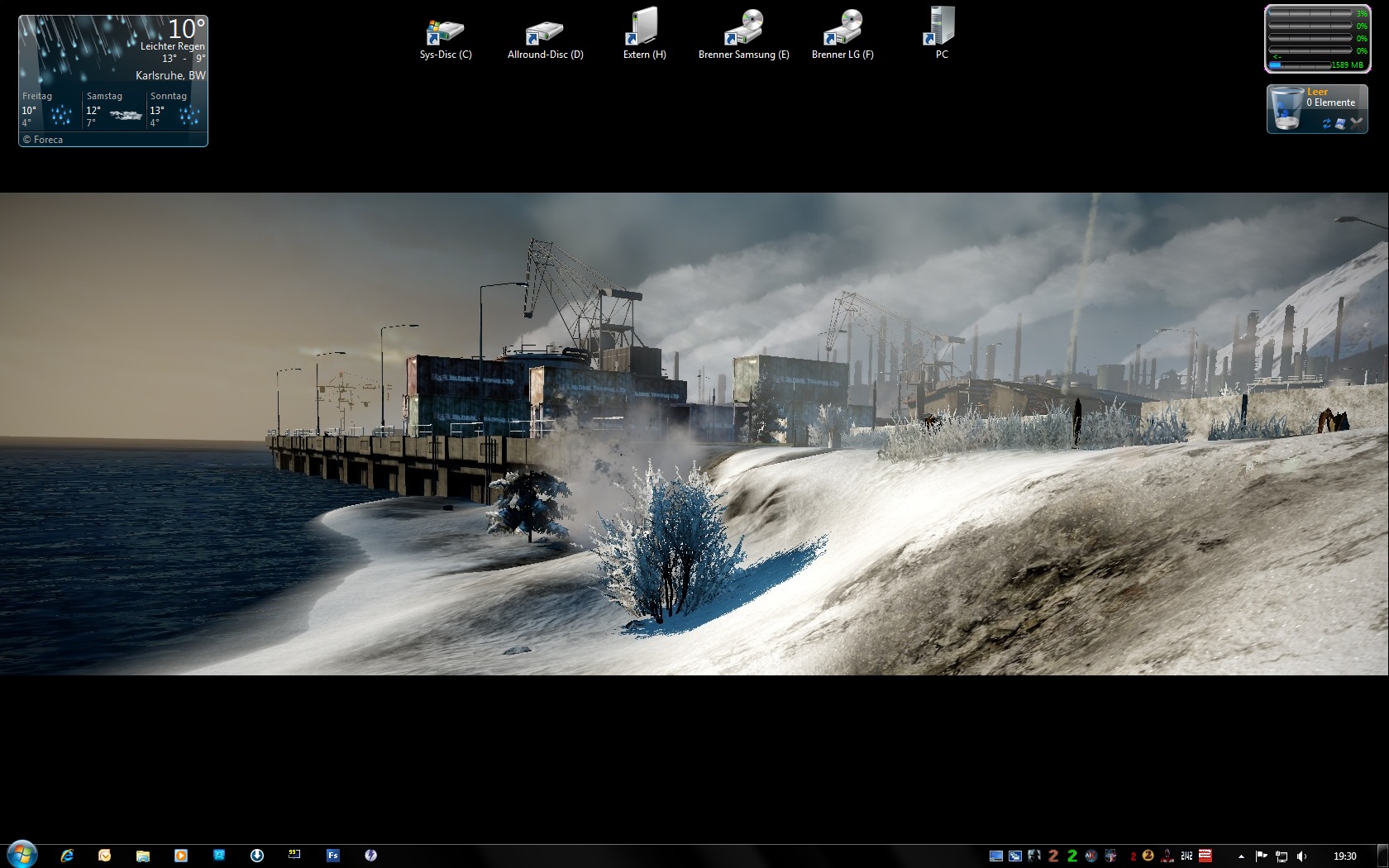Open Windows Explorer folder on taskbar
Viewport: 1389px width, 868px height.
click(142, 856)
